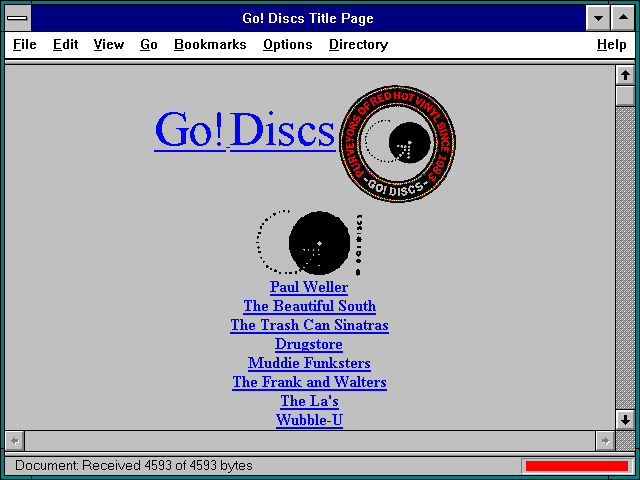Open The Frank and Walters link
The image size is (640, 480).
pyautogui.click(x=309, y=382)
